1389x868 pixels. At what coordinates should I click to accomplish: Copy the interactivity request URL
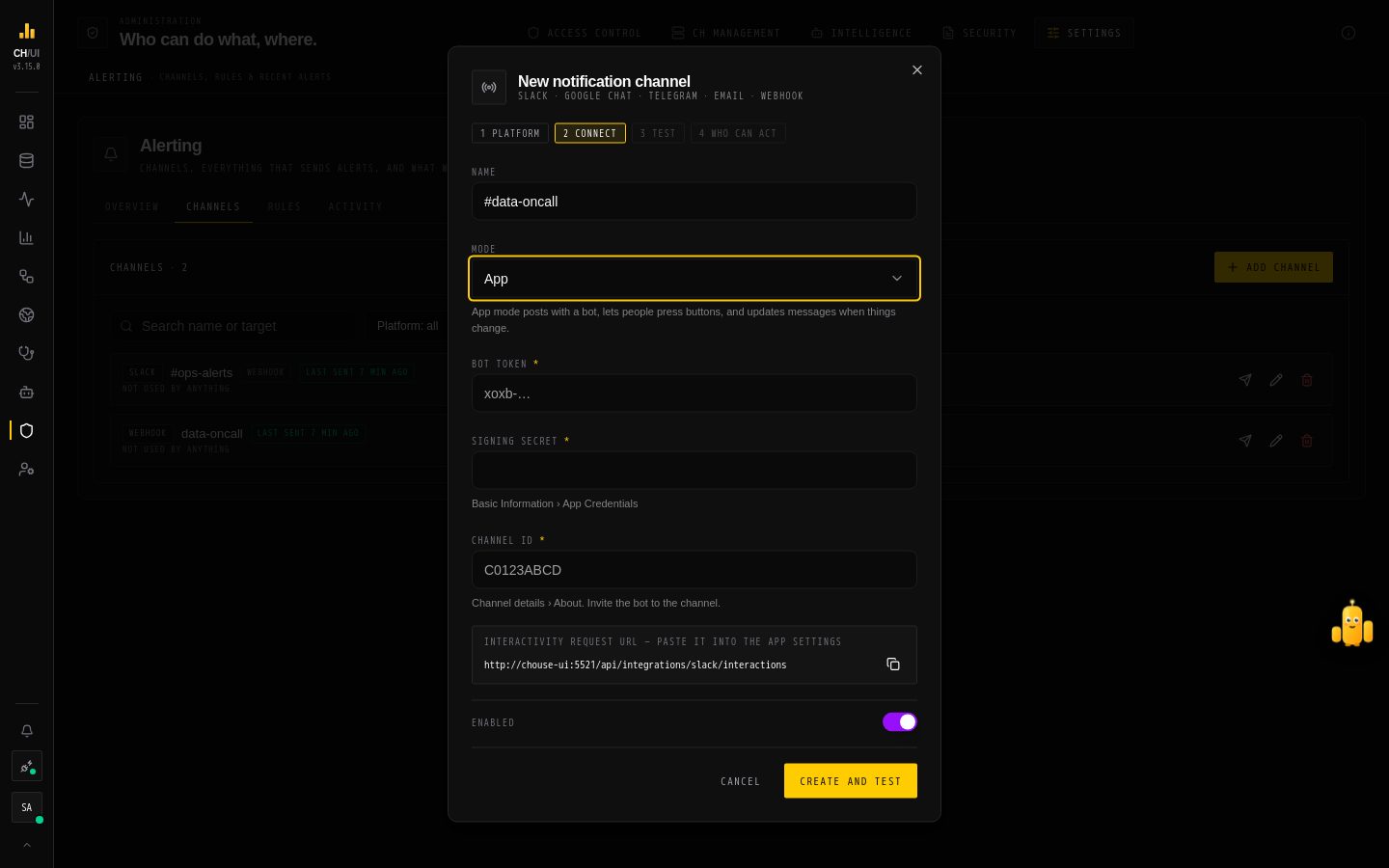(x=893, y=665)
